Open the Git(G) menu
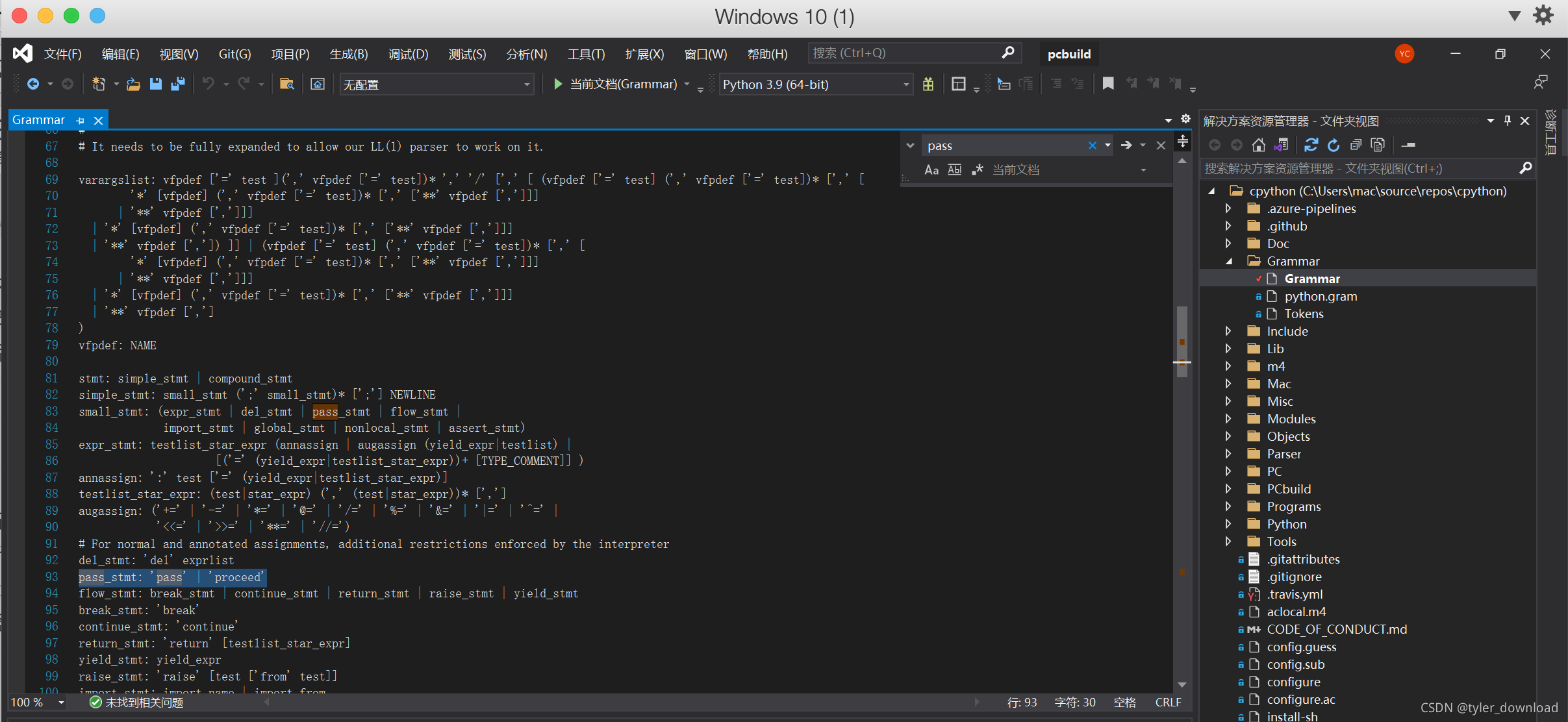The height and width of the screenshot is (722, 1568). point(234,54)
